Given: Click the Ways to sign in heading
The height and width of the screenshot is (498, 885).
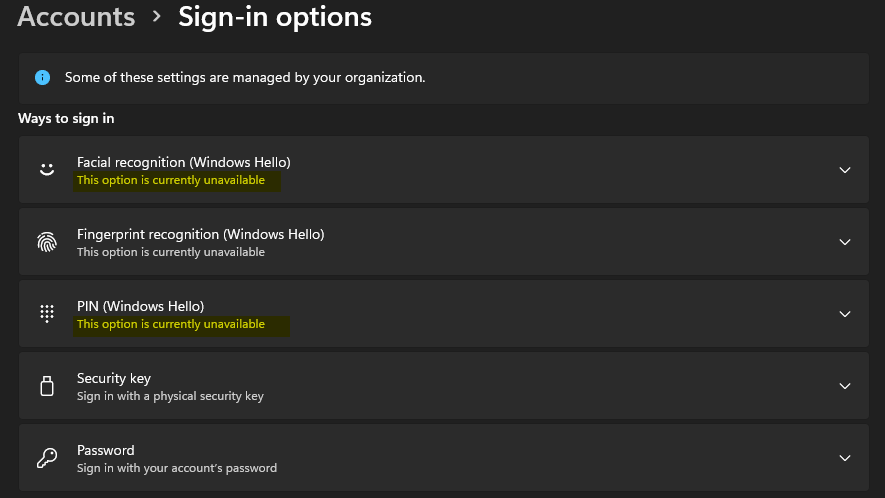Looking at the screenshot, I should [x=66, y=118].
